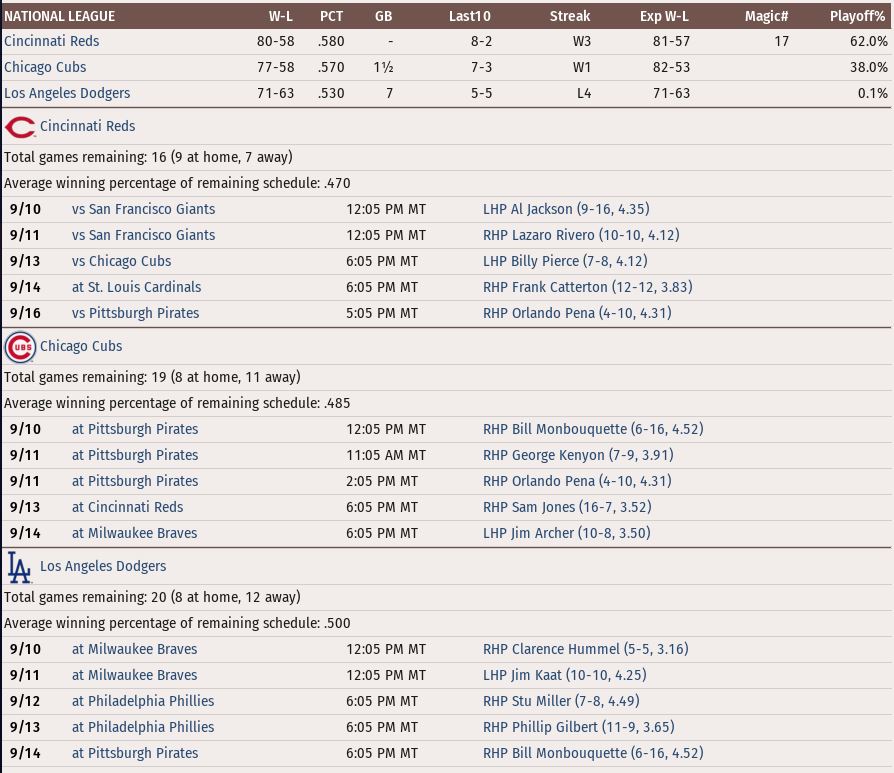This screenshot has height=773, width=894.
Task: Select the Cubs 1½ games back cell
Action: click(x=384, y=67)
